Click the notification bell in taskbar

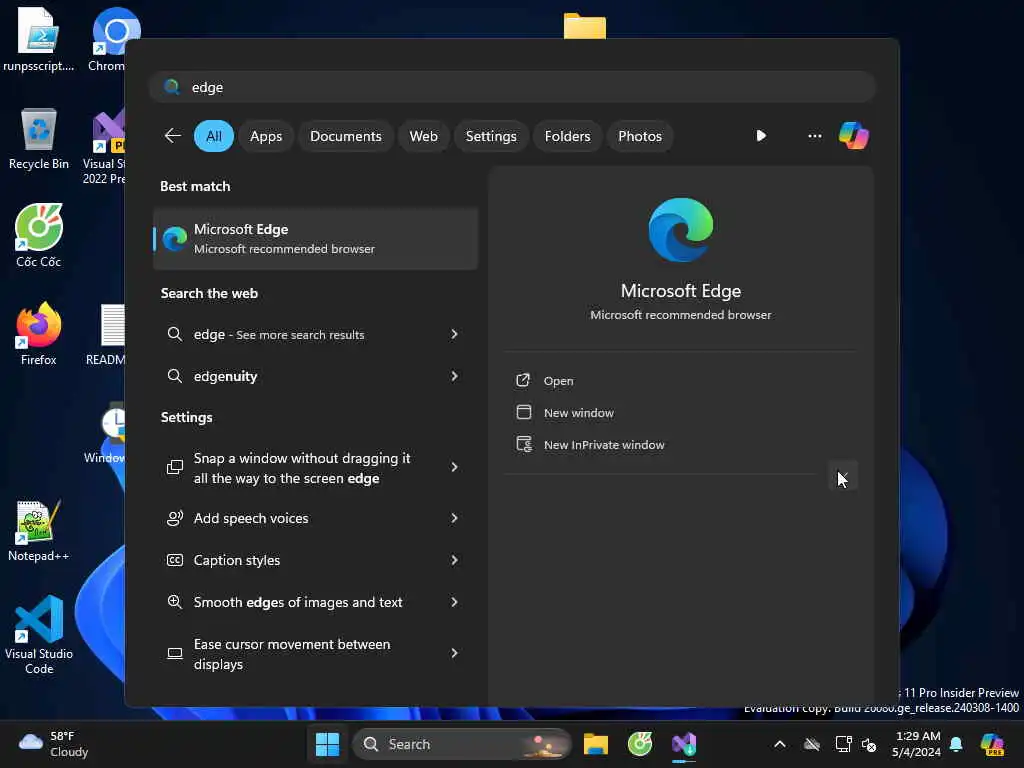(x=956, y=744)
